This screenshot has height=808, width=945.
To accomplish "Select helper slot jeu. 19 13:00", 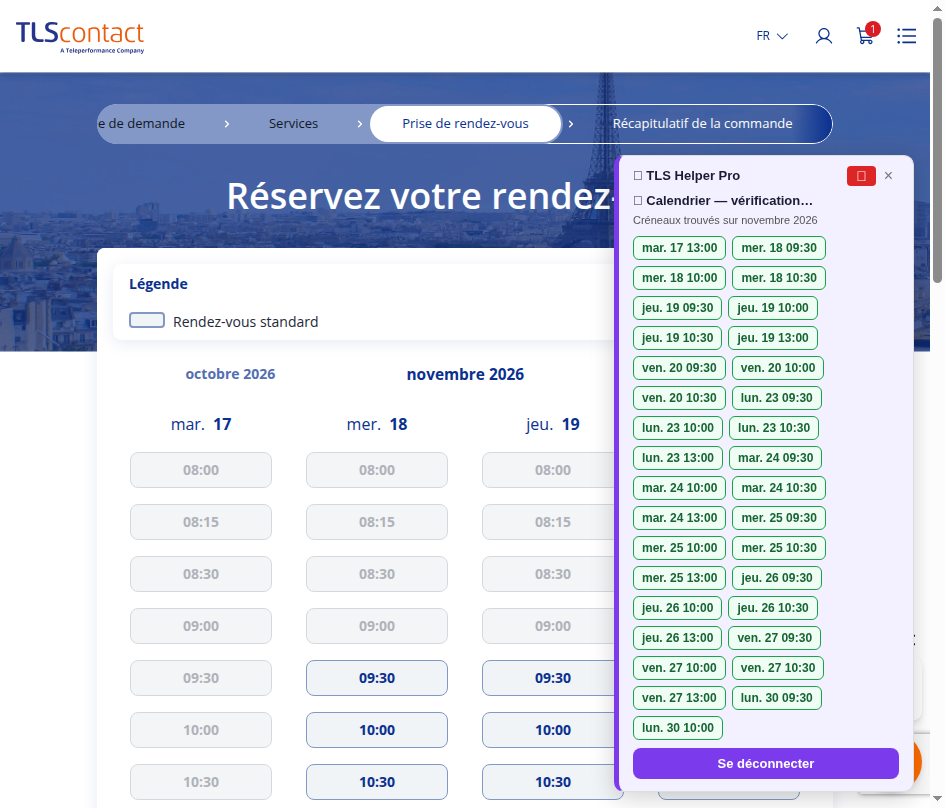I will coord(773,337).
